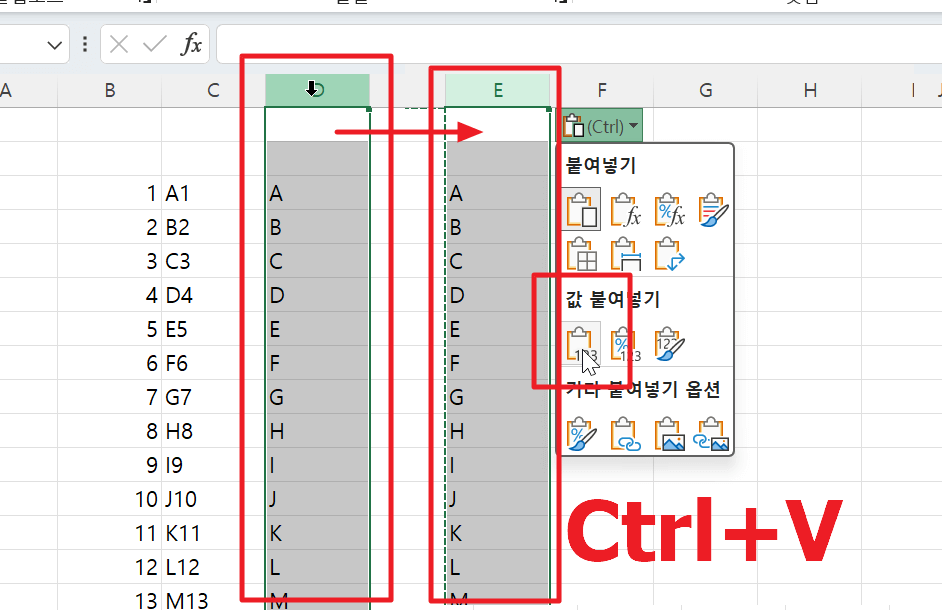
Task: Open the Paste Options (Ctrl) dropdown button
Action: tap(602, 126)
